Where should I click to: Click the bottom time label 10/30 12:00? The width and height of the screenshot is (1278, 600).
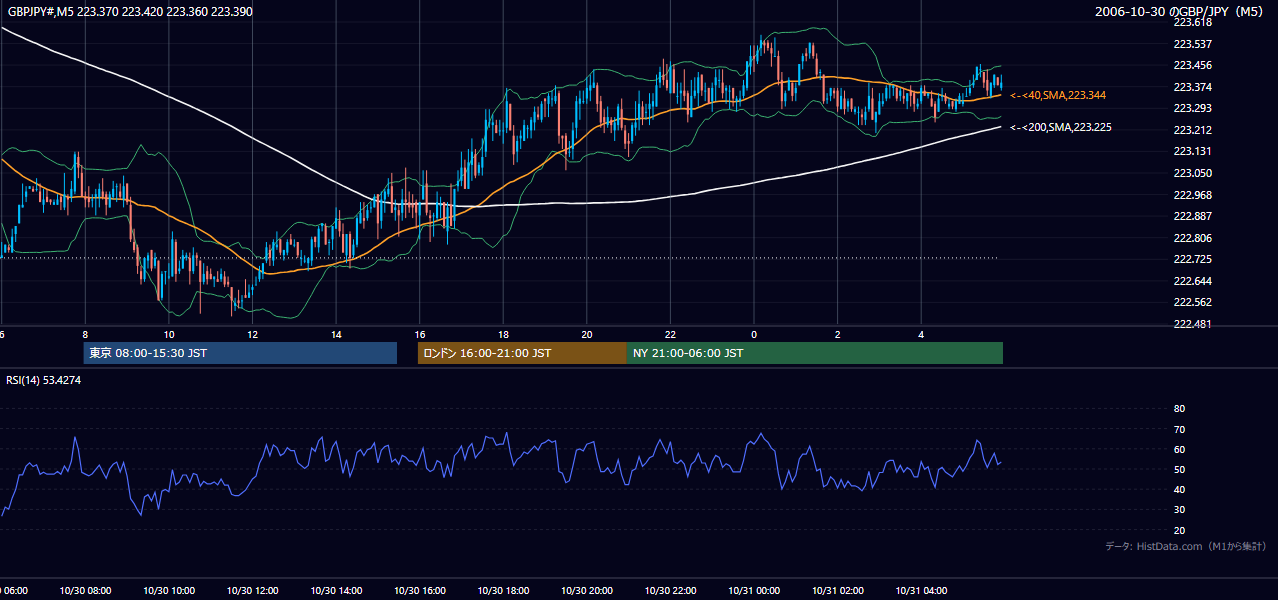tap(252, 591)
